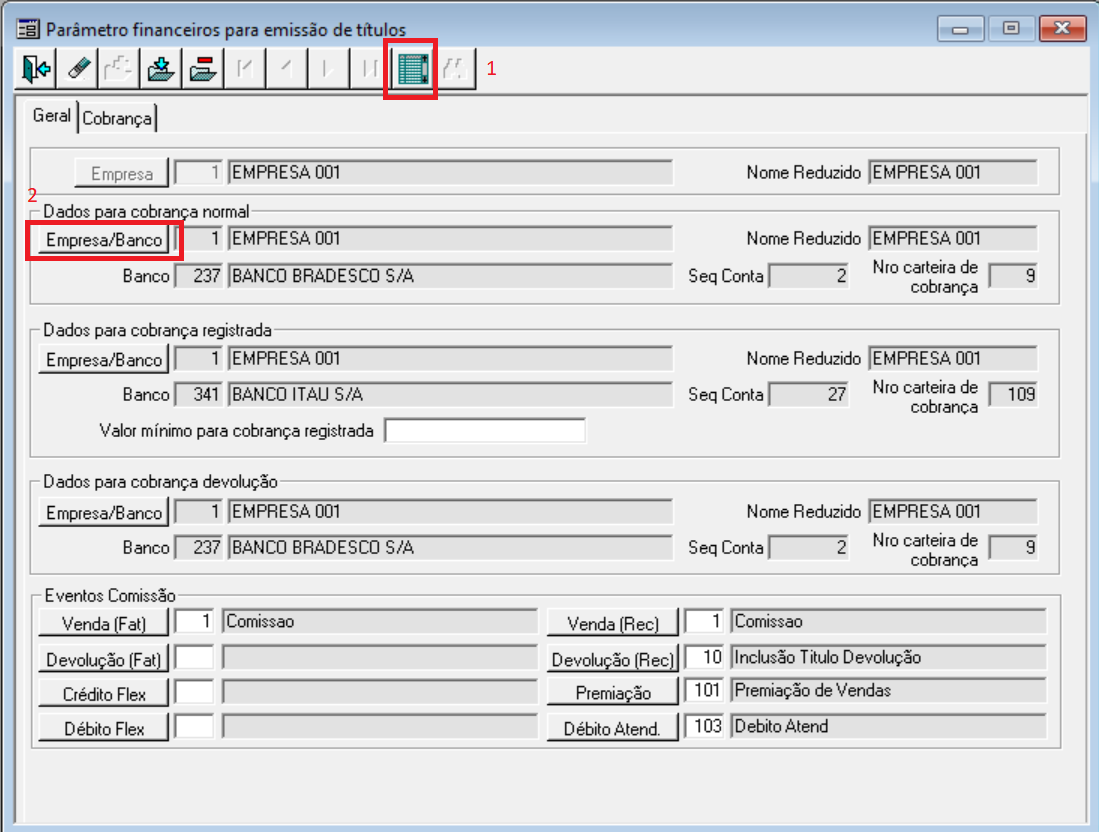The height and width of the screenshot is (832, 1099).
Task: Minimize the parameters window
Action: click(960, 29)
